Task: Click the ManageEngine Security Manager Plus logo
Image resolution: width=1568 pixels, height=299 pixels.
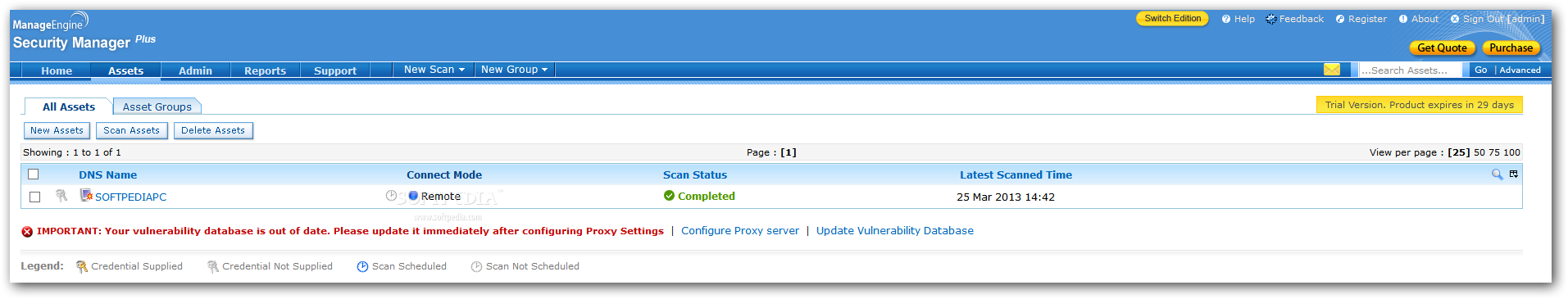Action: (84, 32)
